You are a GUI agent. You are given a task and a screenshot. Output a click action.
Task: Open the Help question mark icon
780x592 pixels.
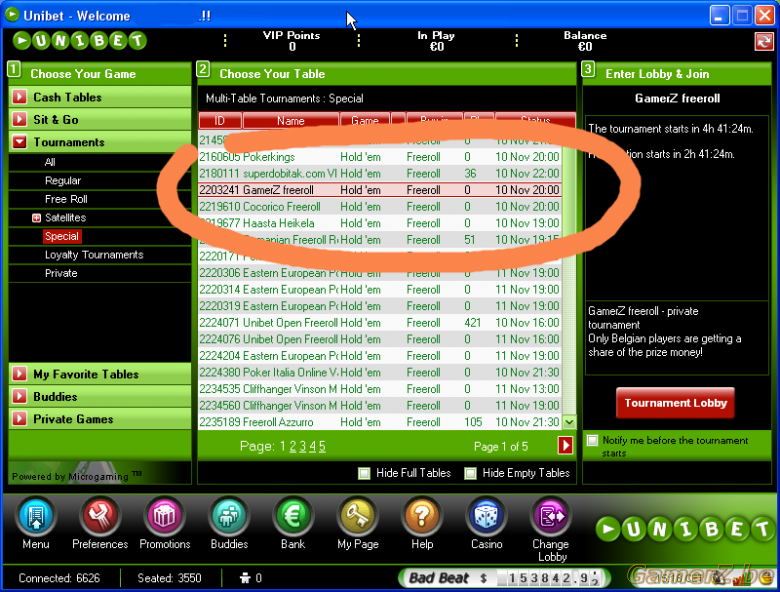coord(422,517)
